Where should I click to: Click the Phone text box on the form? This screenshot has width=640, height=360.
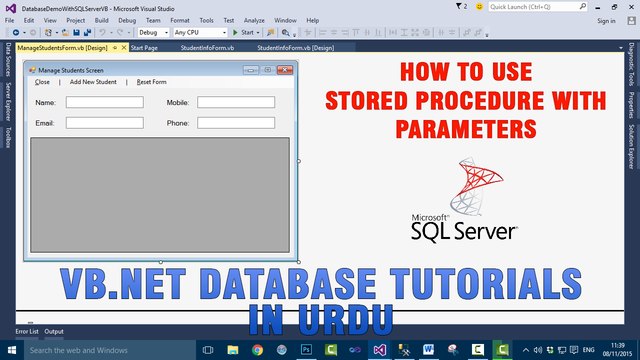coord(236,123)
